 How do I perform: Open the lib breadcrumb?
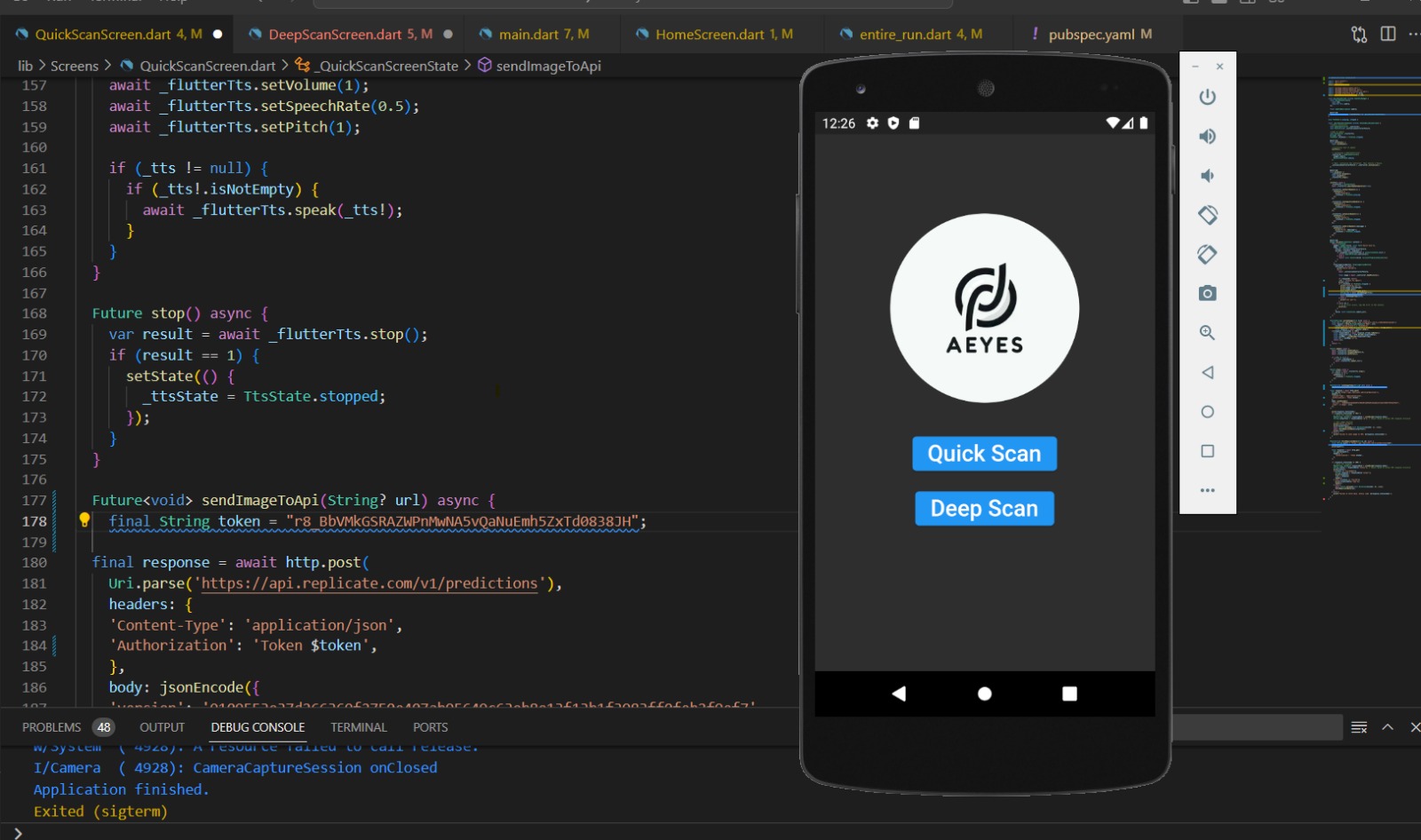(25, 66)
